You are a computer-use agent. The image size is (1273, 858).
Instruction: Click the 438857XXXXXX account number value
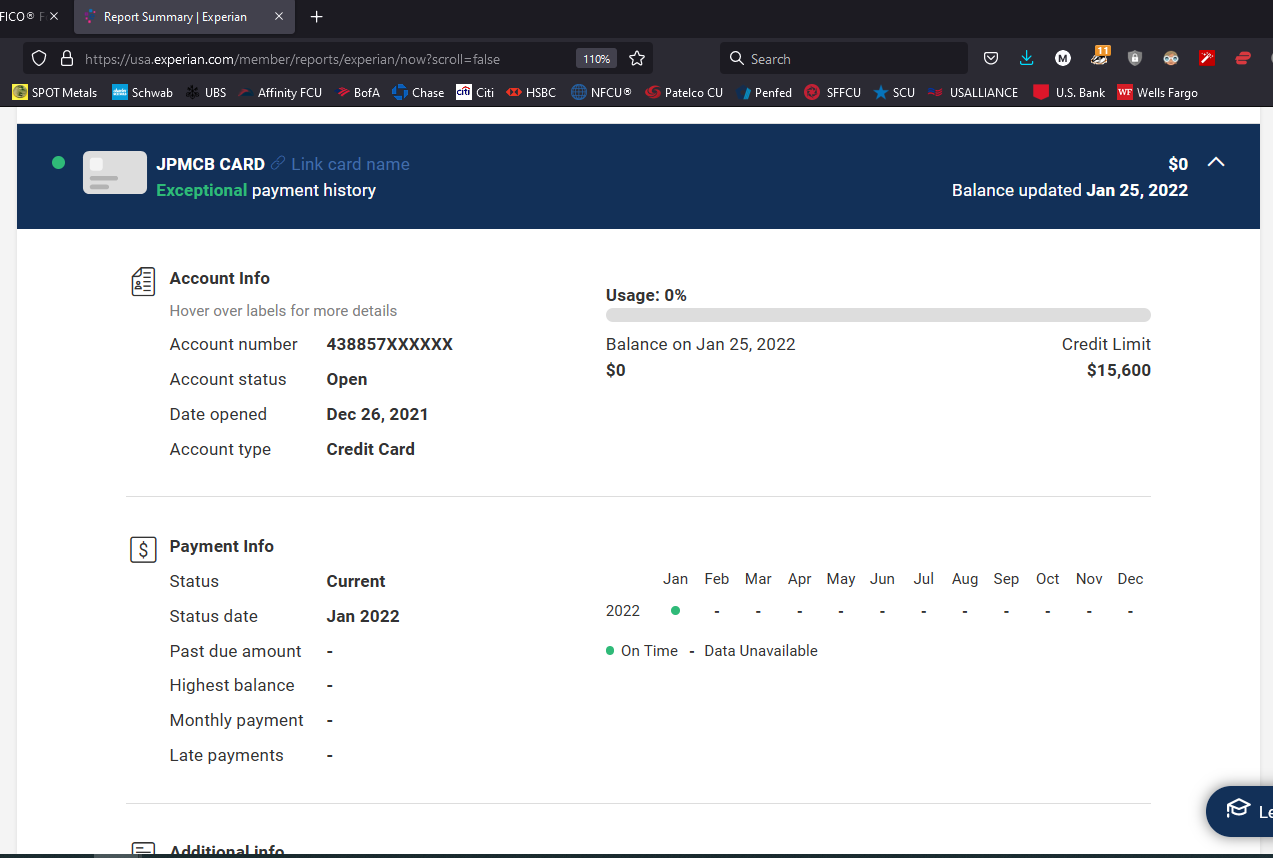[390, 344]
